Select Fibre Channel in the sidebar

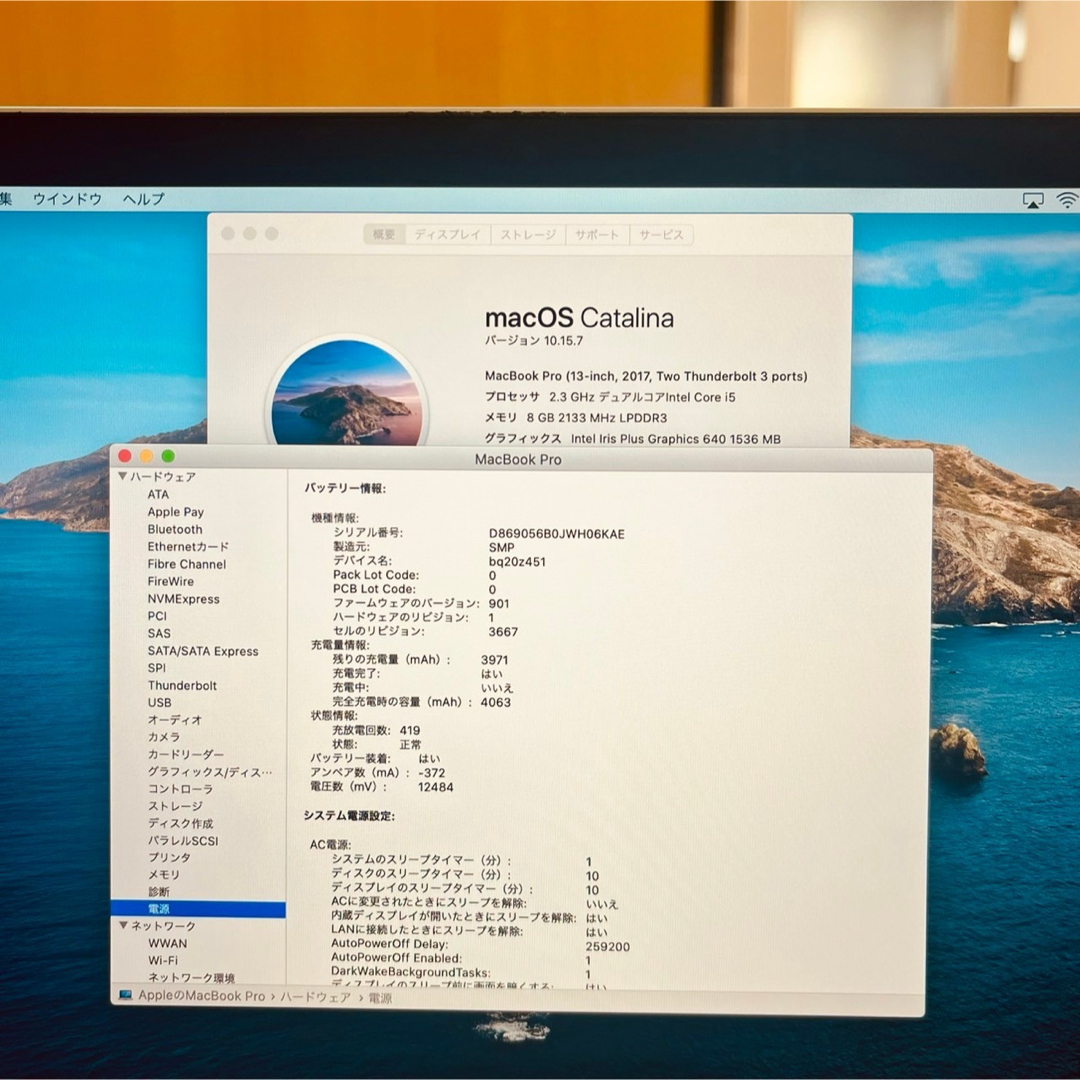187,564
